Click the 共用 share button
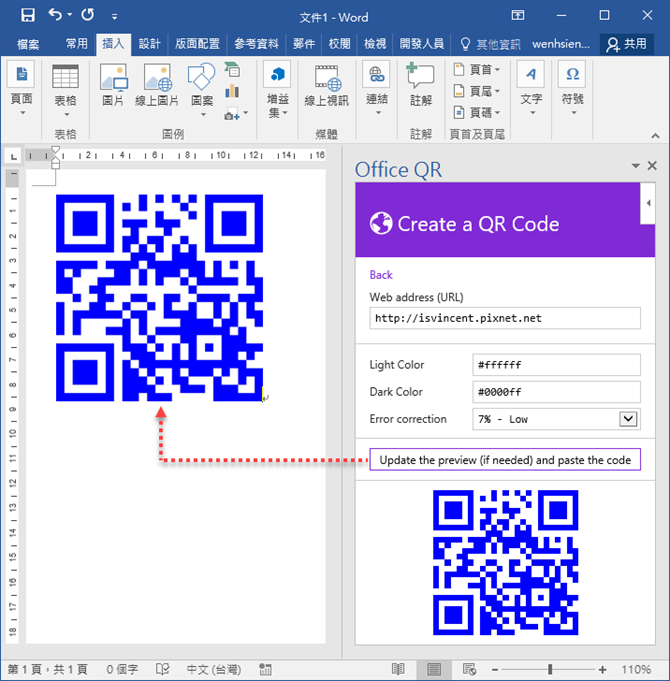 click(x=627, y=44)
